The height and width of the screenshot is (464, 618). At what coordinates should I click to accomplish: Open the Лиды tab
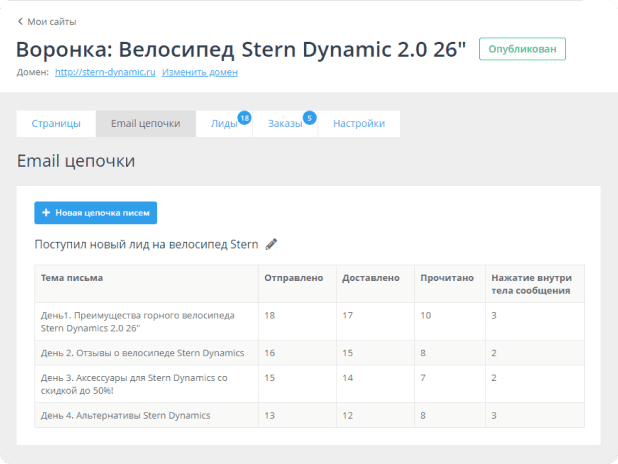224,124
